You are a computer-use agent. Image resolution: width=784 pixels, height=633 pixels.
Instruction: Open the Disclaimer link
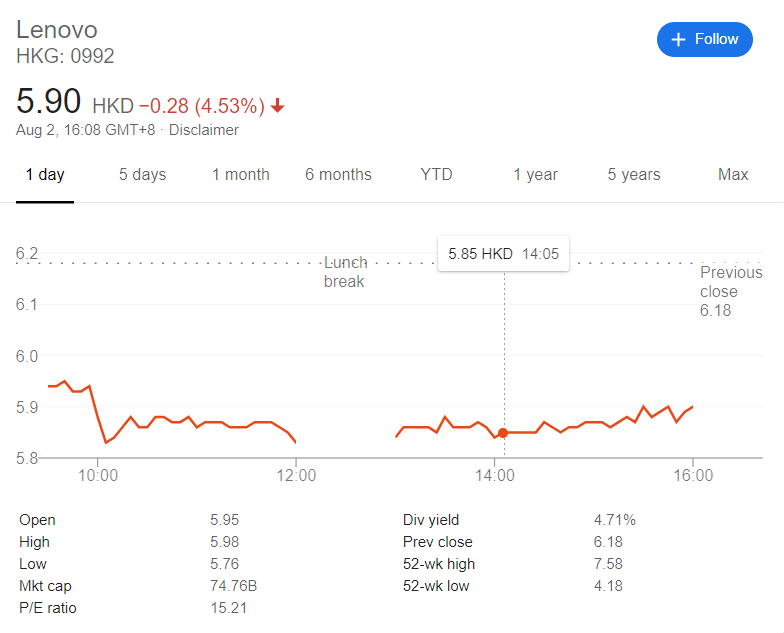point(204,130)
